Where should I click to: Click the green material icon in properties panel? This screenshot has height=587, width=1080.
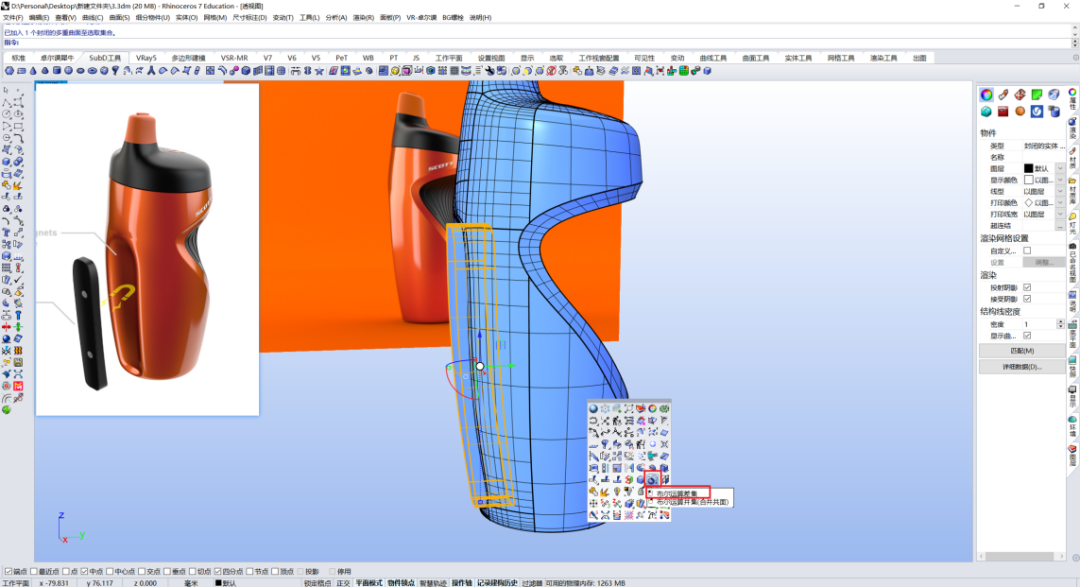1037,94
